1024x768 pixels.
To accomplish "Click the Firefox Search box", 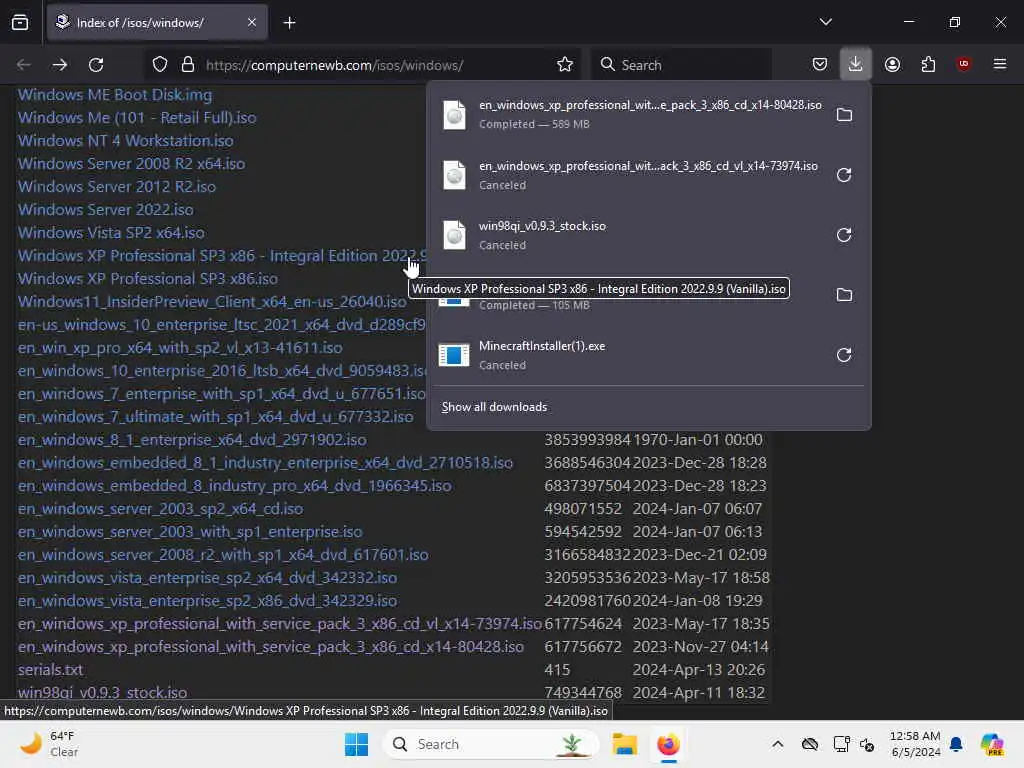I will [681, 65].
